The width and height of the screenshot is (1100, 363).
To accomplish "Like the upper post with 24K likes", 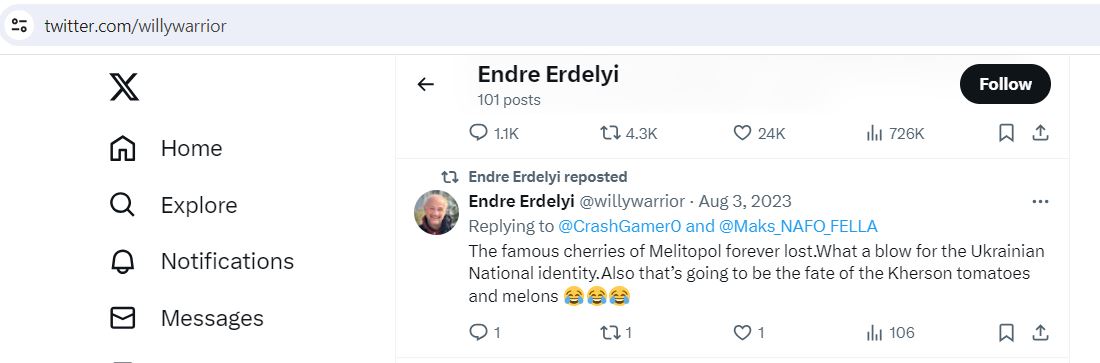I will (759, 133).
